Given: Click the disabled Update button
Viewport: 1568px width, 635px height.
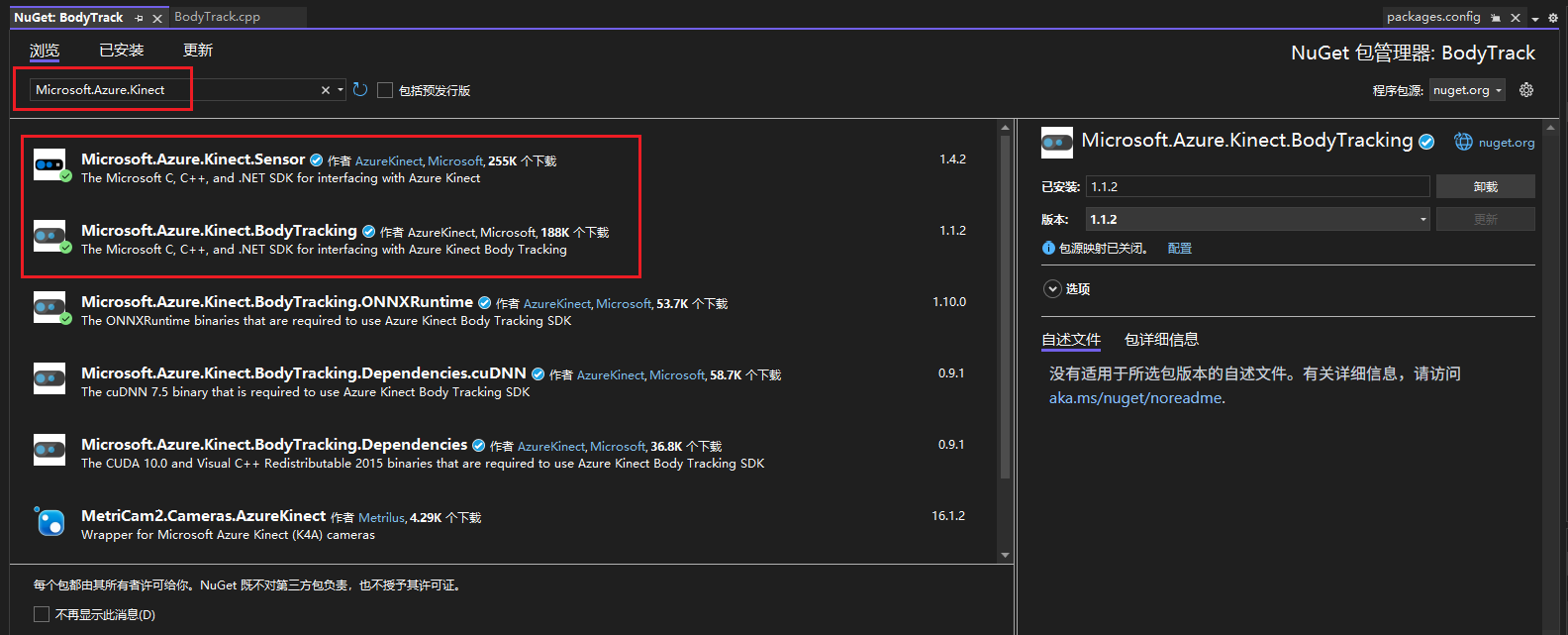Looking at the screenshot, I should coord(1485,219).
